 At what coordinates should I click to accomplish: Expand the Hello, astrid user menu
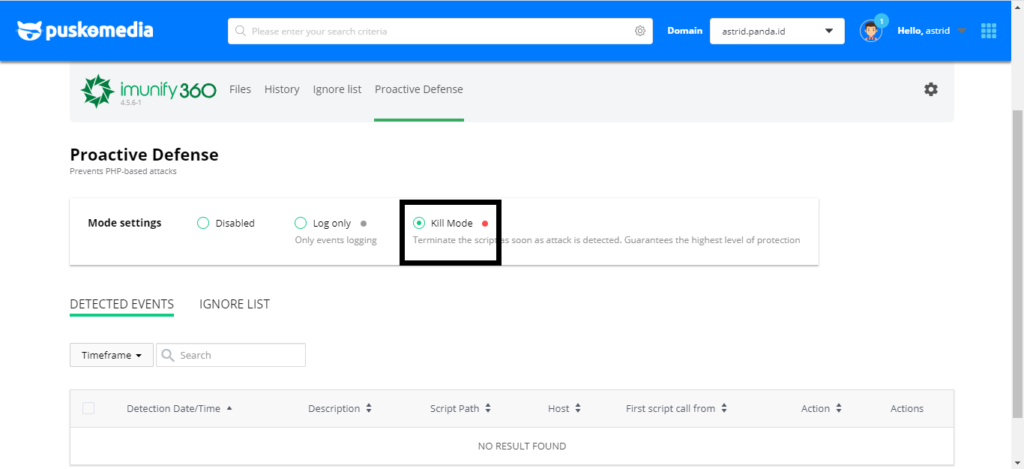931,31
